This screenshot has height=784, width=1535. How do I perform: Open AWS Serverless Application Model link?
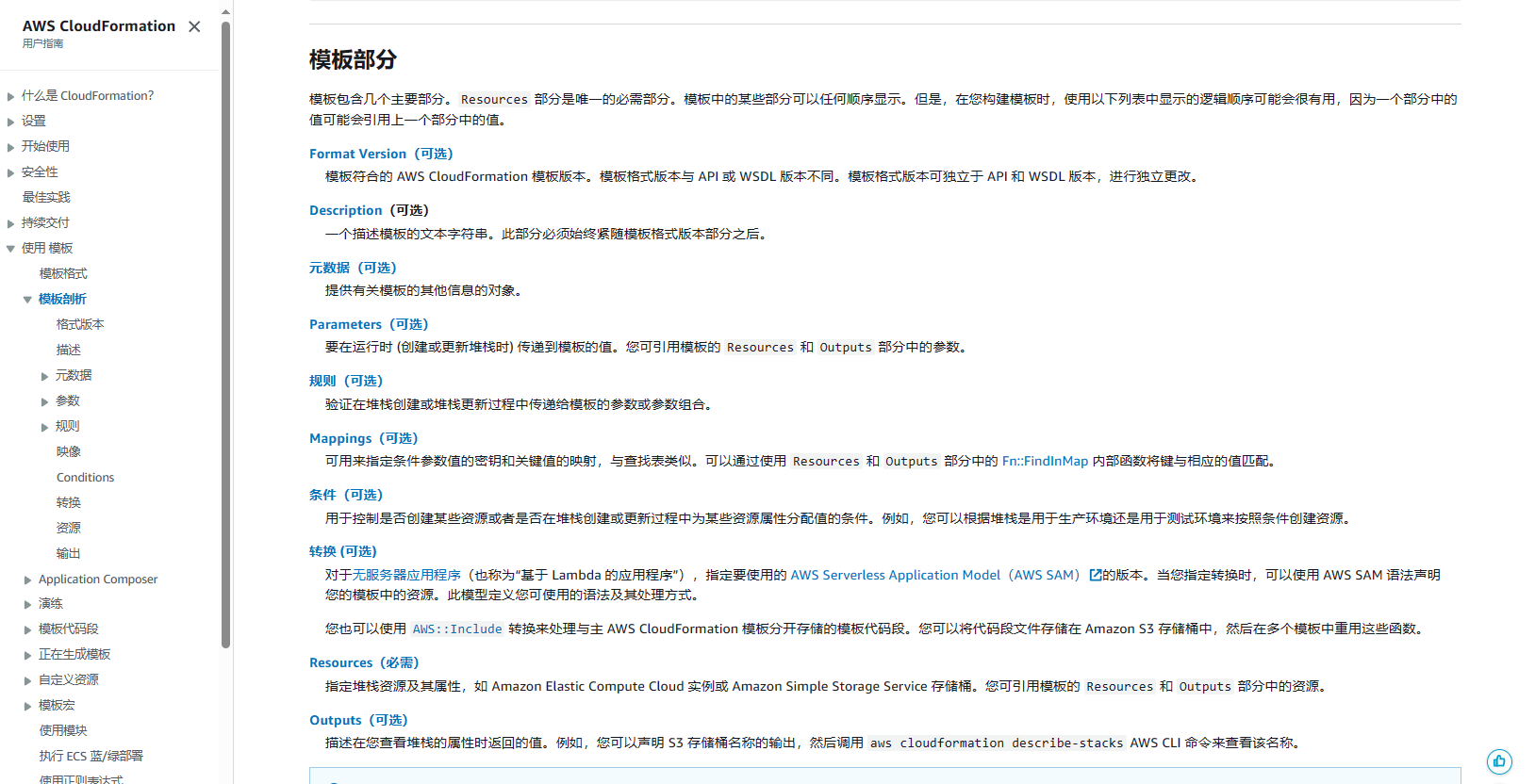[x=935, y=575]
